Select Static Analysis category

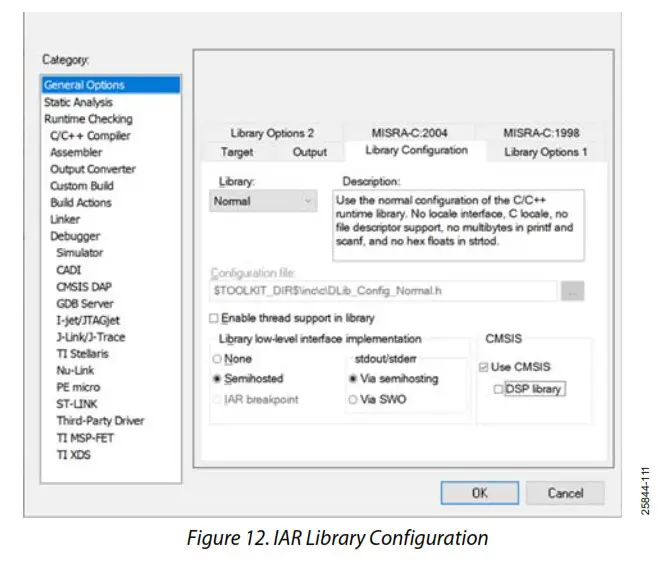[x=78, y=102]
